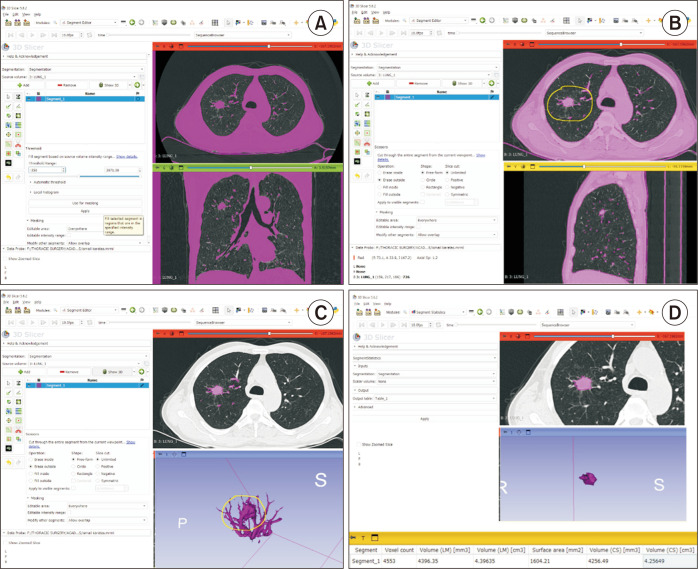Choose the Fill inside operation in panel B

coord(382,186)
